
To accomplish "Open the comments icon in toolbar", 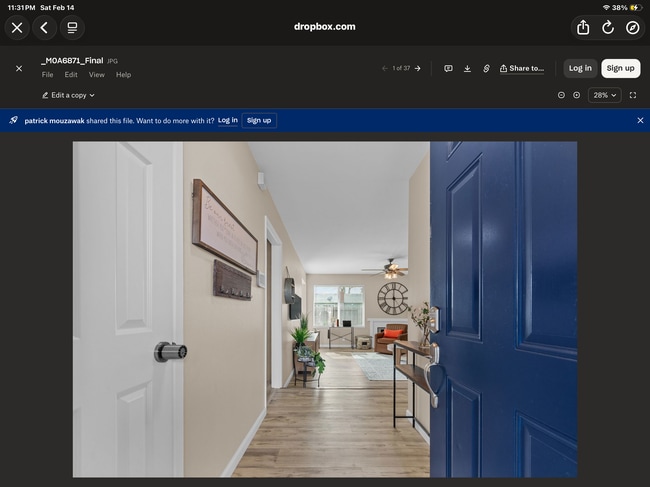I will point(448,68).
